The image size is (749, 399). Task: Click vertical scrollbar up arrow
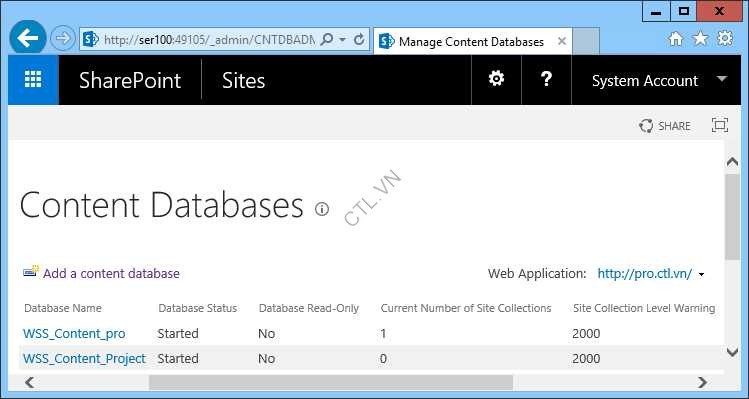[x=732, y=162]
